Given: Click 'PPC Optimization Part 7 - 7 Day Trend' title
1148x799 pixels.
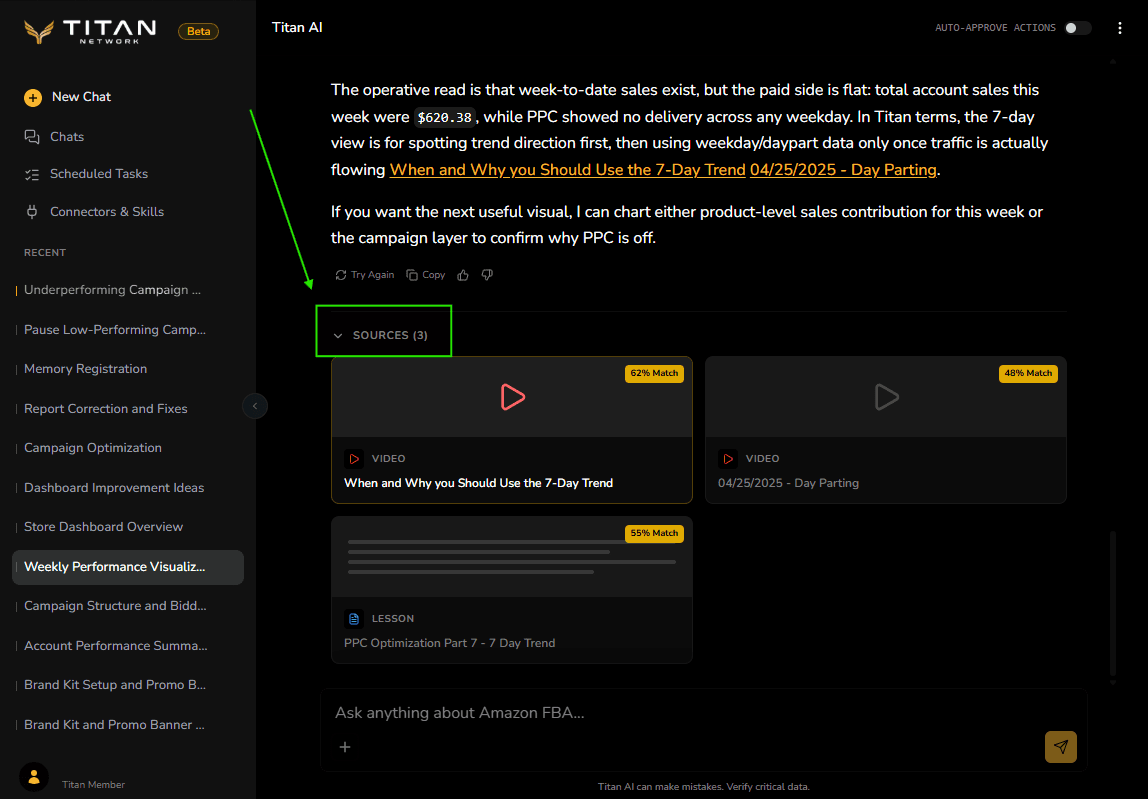Looking at the screenshot, I should point(450,643).
